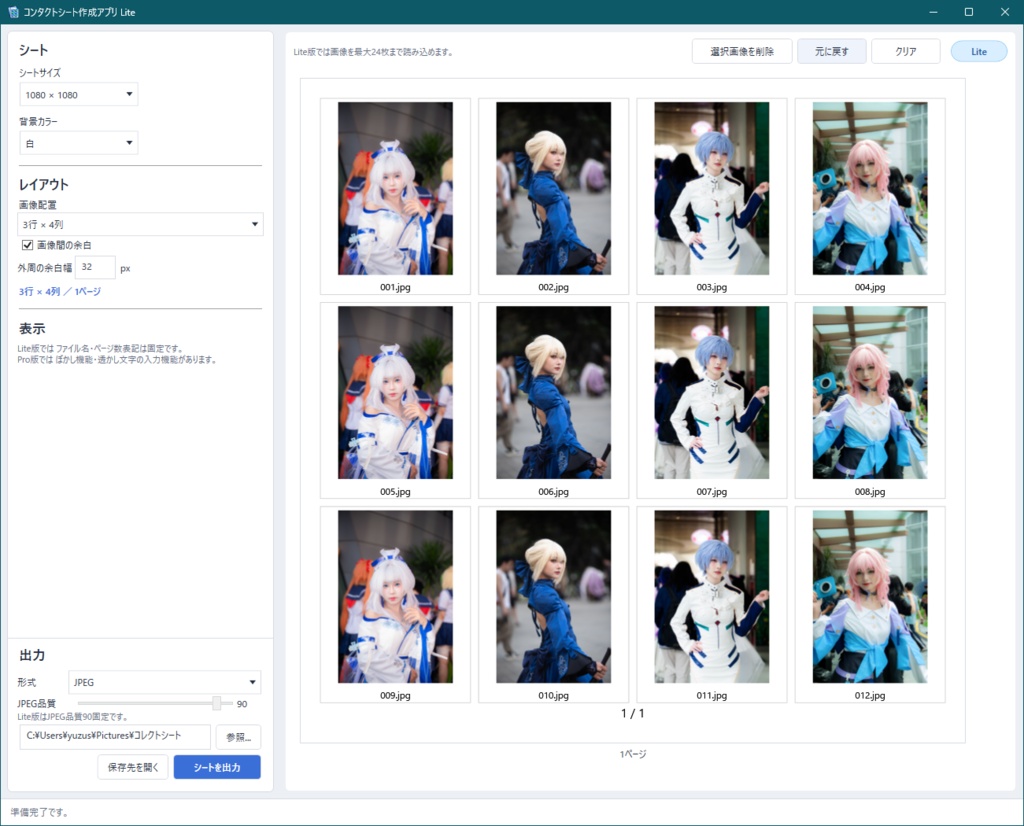
Task: Open the output format dropdown showing JPEG
Action: pos(165,682)
